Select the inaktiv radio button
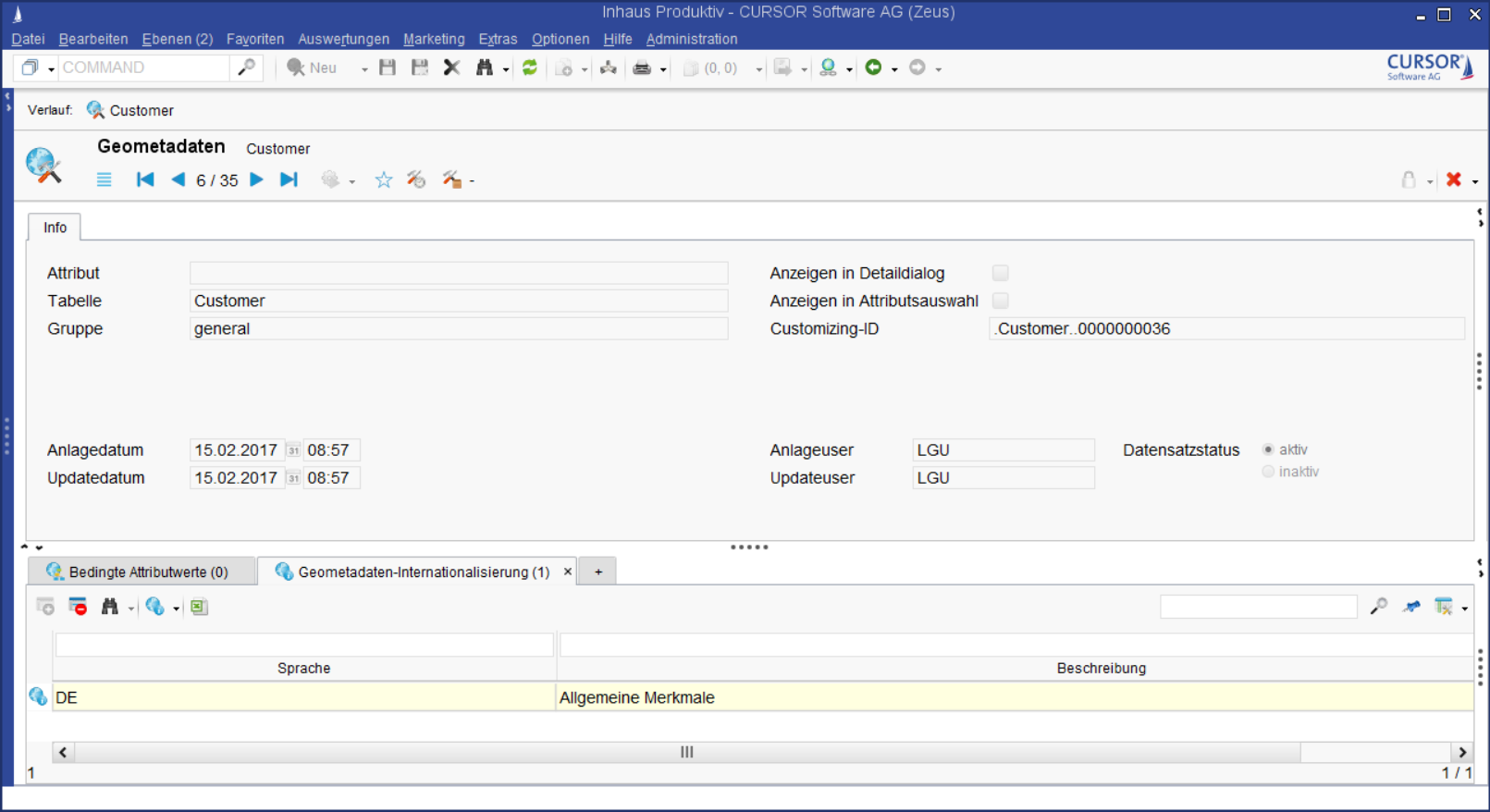1490x812 pixels. pyautogui.click(x=1268, y=472)
